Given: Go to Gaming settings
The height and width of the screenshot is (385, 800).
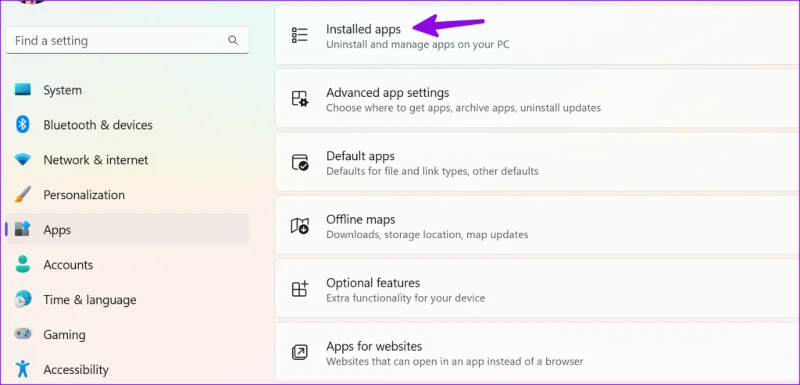Looking at the screenshot, I should point(128,335).
